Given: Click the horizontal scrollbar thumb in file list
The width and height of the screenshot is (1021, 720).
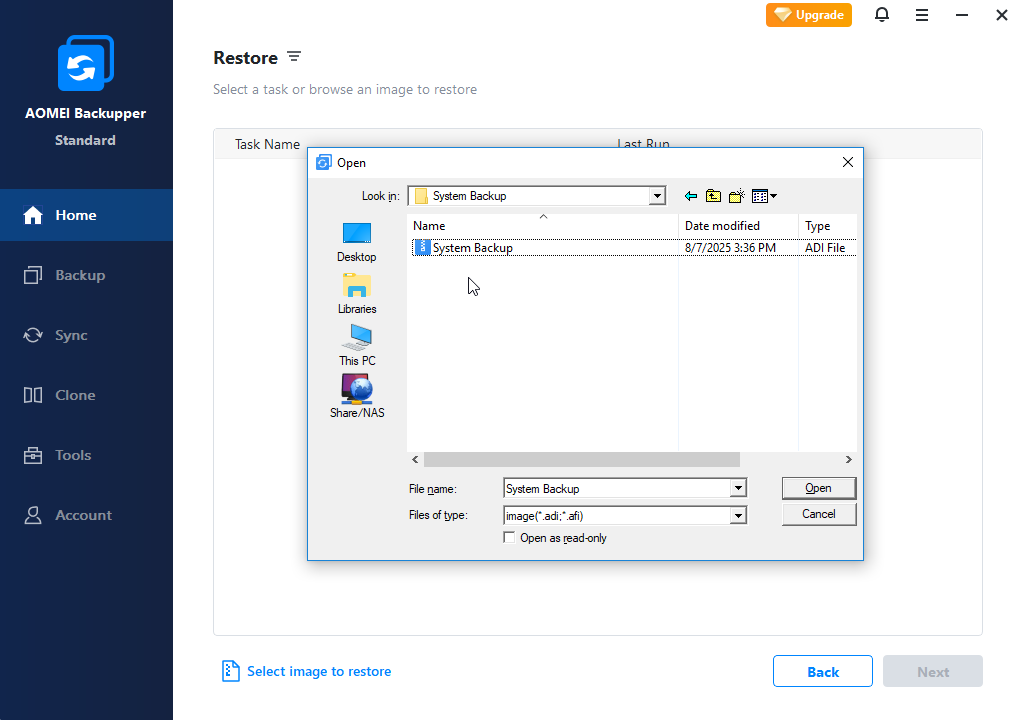Looking at the screenshot, I should (x=581, y=460).
